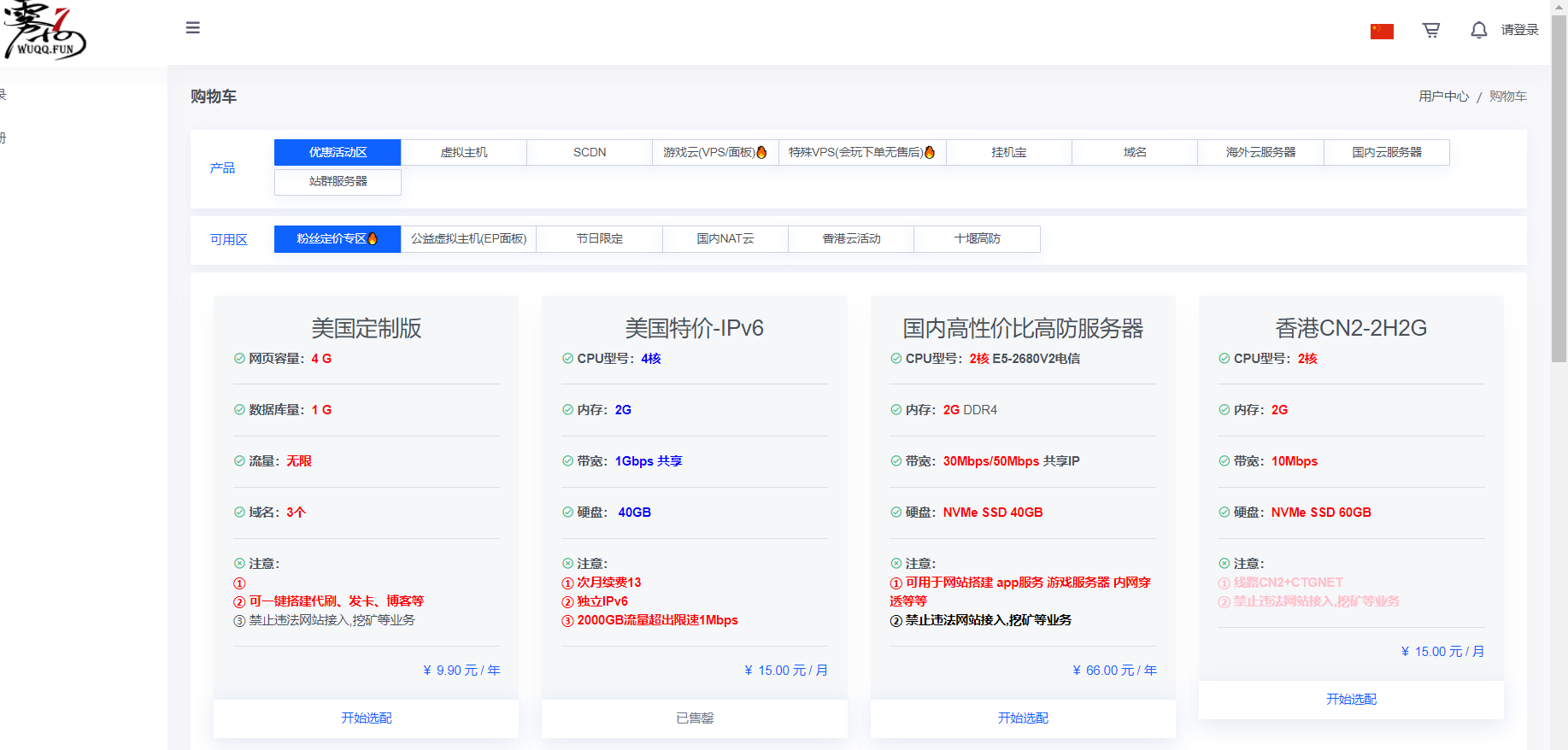1568x750 pixels.
Task: Click the ¥ 9.90 元 / 年 price
Action: tap(461, 671)
